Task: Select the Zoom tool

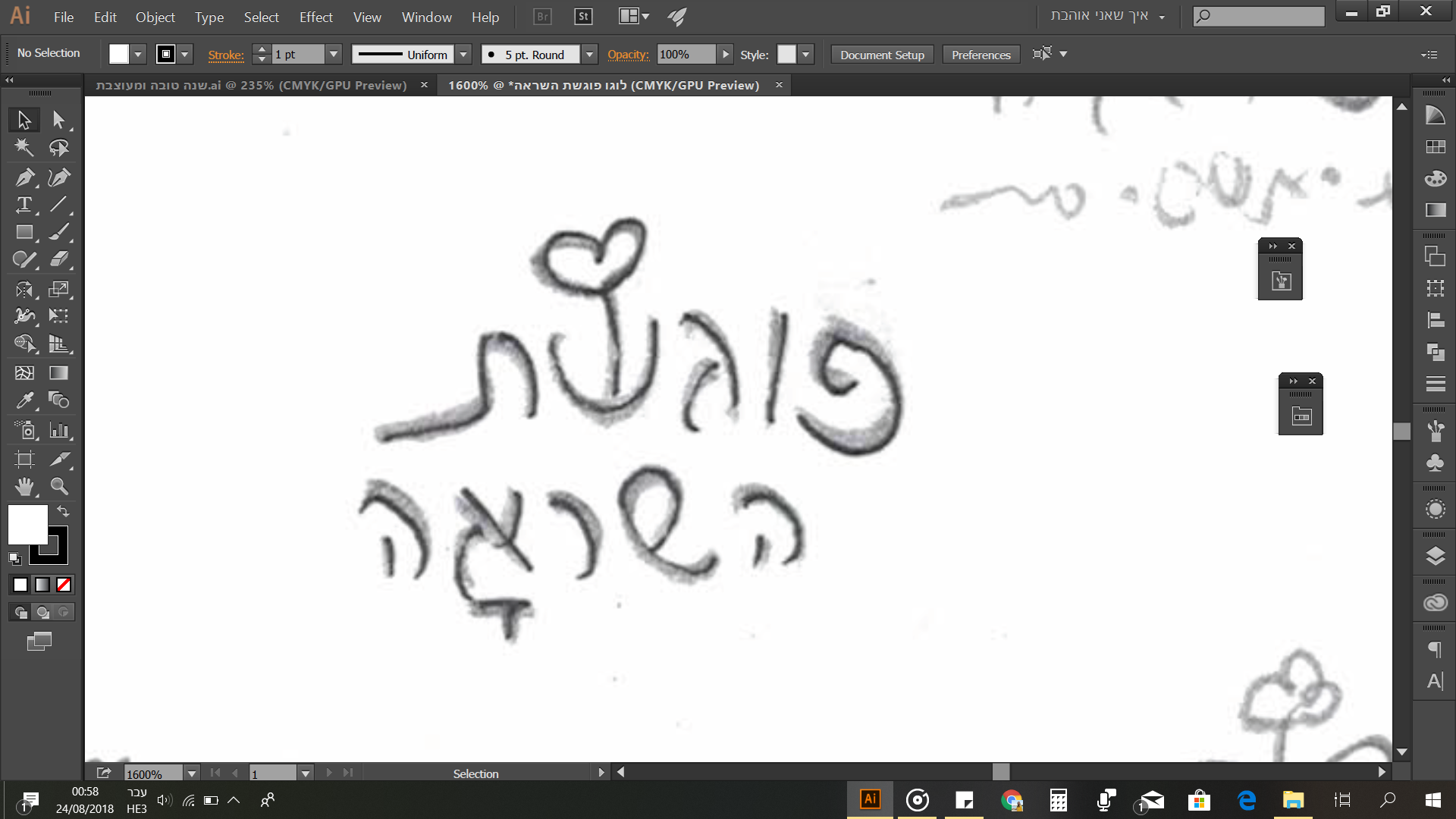Action: coord(59,486)
